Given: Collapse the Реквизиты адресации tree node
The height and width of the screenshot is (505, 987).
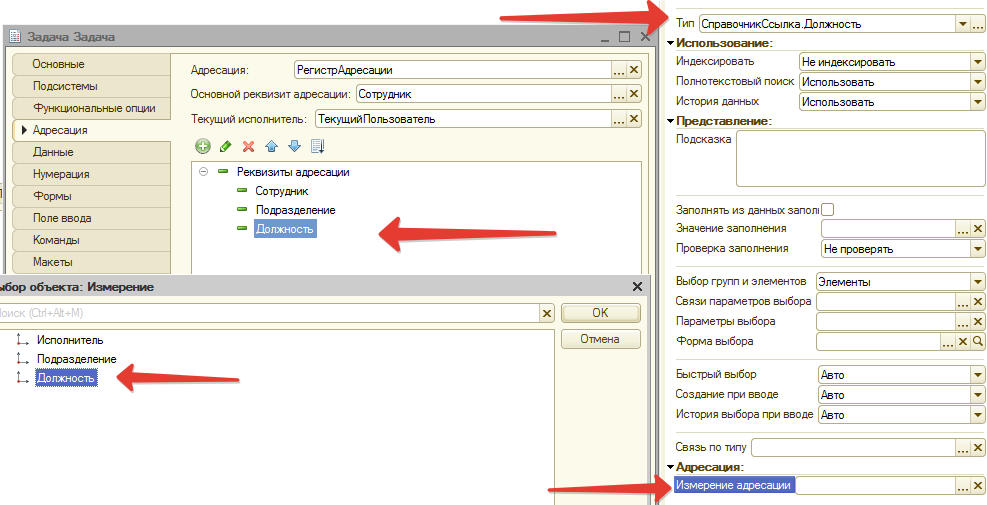Looking at the screenshot, I should pyautogui.click(x=203, y=171).
